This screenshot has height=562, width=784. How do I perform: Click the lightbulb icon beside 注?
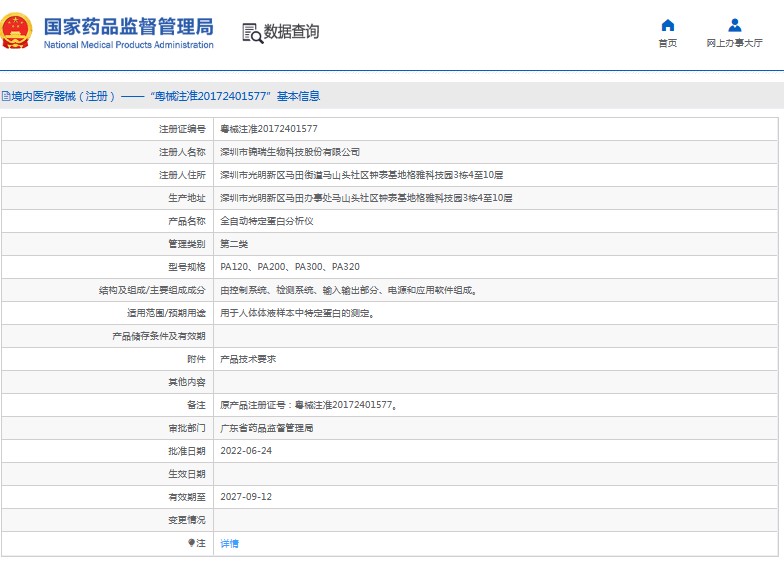pyautogui.click(x=191, y=542)
